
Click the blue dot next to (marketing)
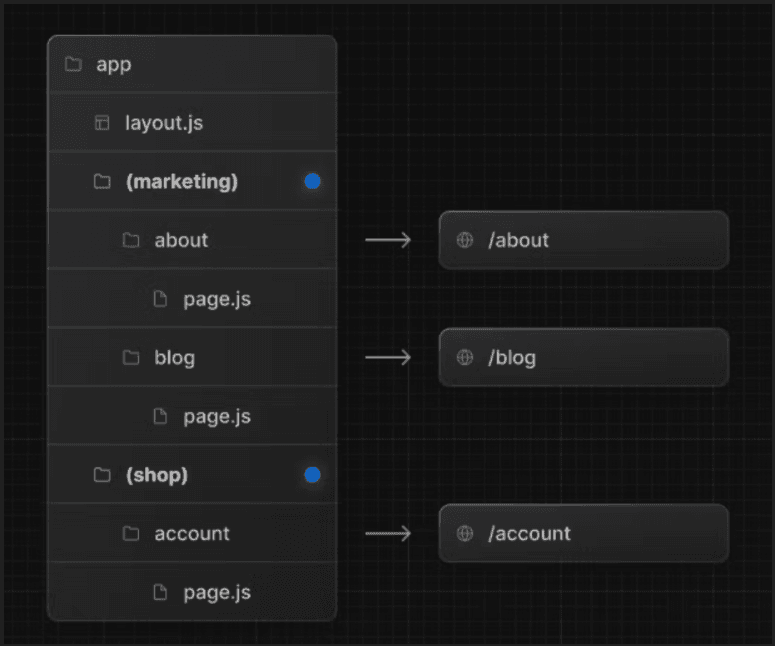[x=312, y=182]
